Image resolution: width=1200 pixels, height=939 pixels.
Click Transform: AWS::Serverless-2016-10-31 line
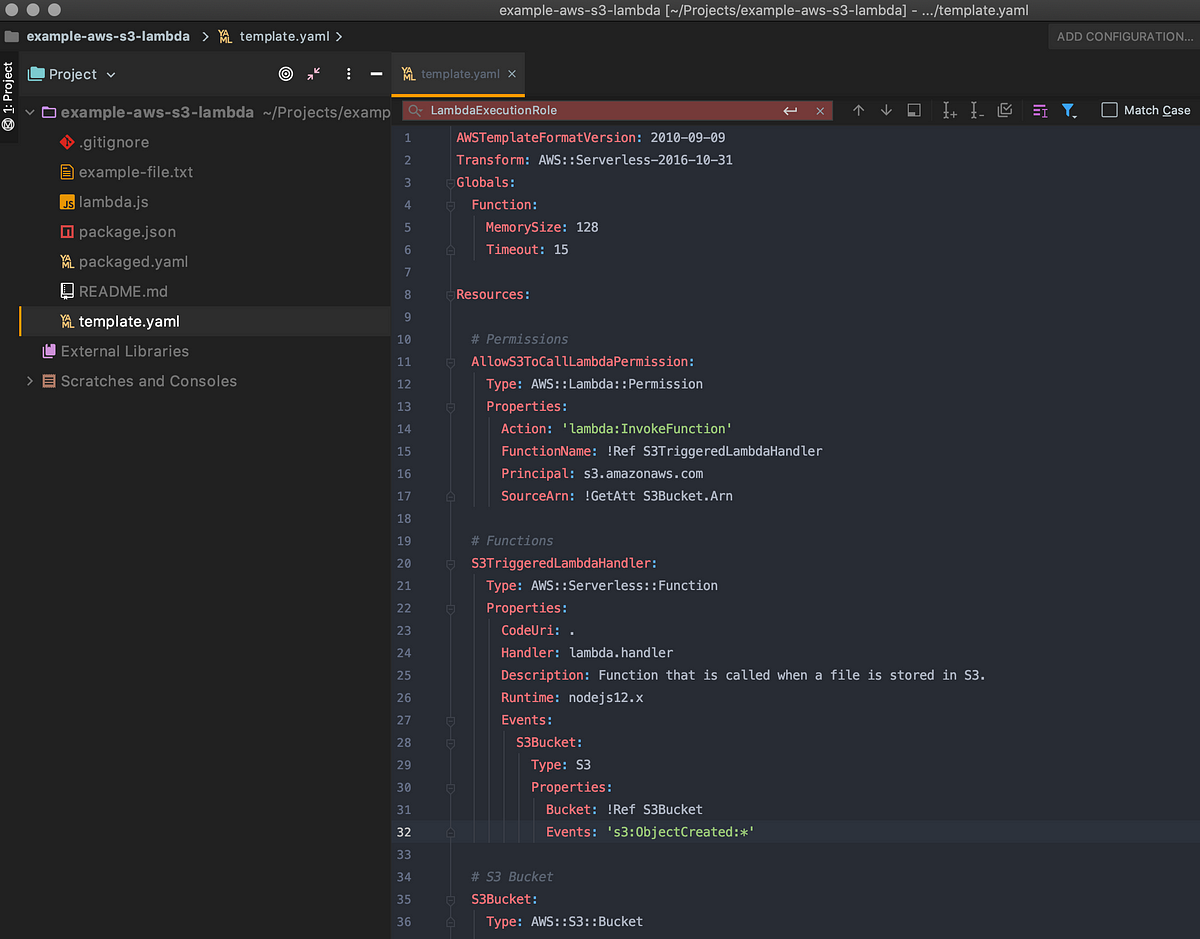594,160
